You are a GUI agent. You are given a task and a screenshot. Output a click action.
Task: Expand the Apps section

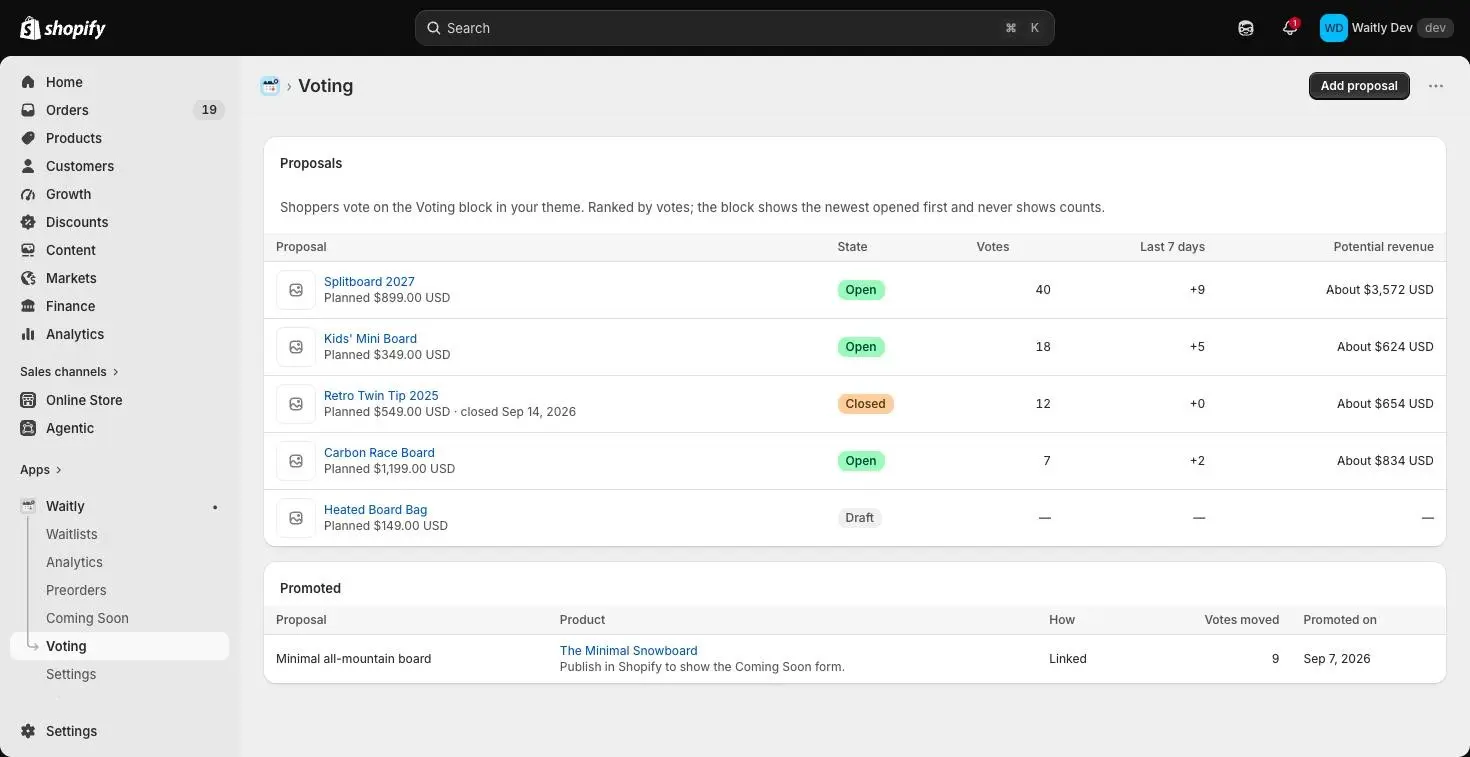click(x=41, y=470)
